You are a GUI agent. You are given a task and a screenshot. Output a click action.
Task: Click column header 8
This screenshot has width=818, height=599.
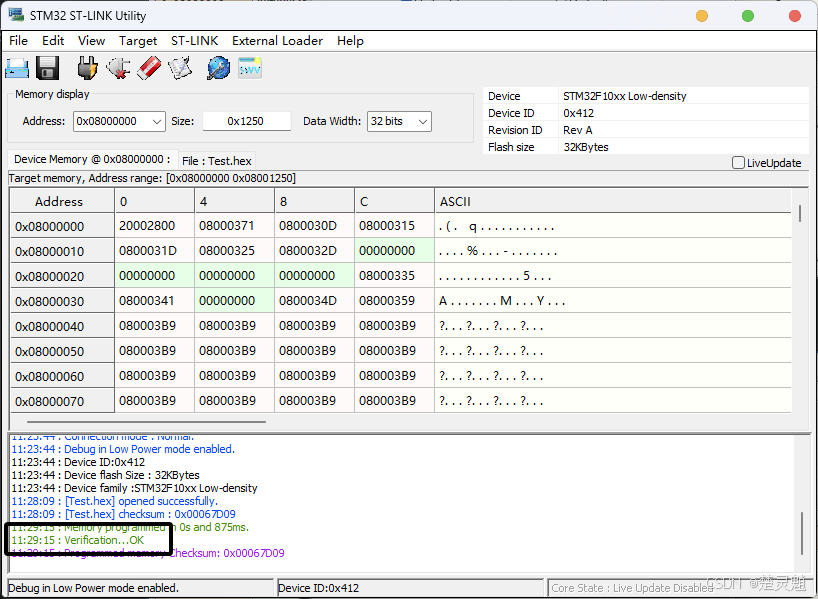point(315,201)
